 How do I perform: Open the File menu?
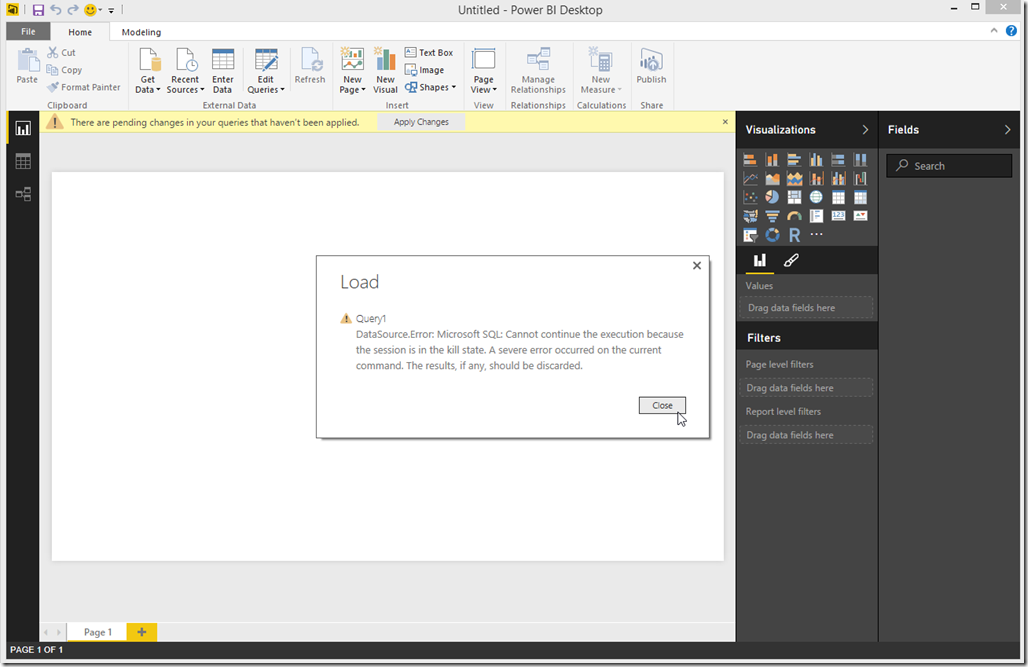pos(28,31)
